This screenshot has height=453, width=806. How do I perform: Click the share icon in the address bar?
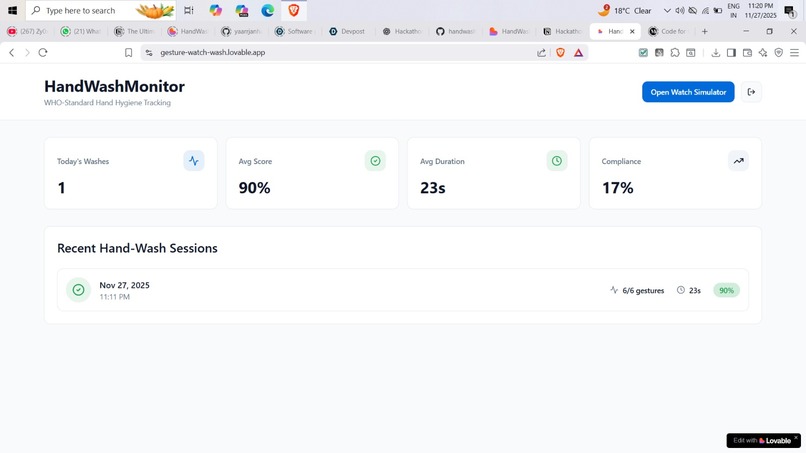[541, 52]
